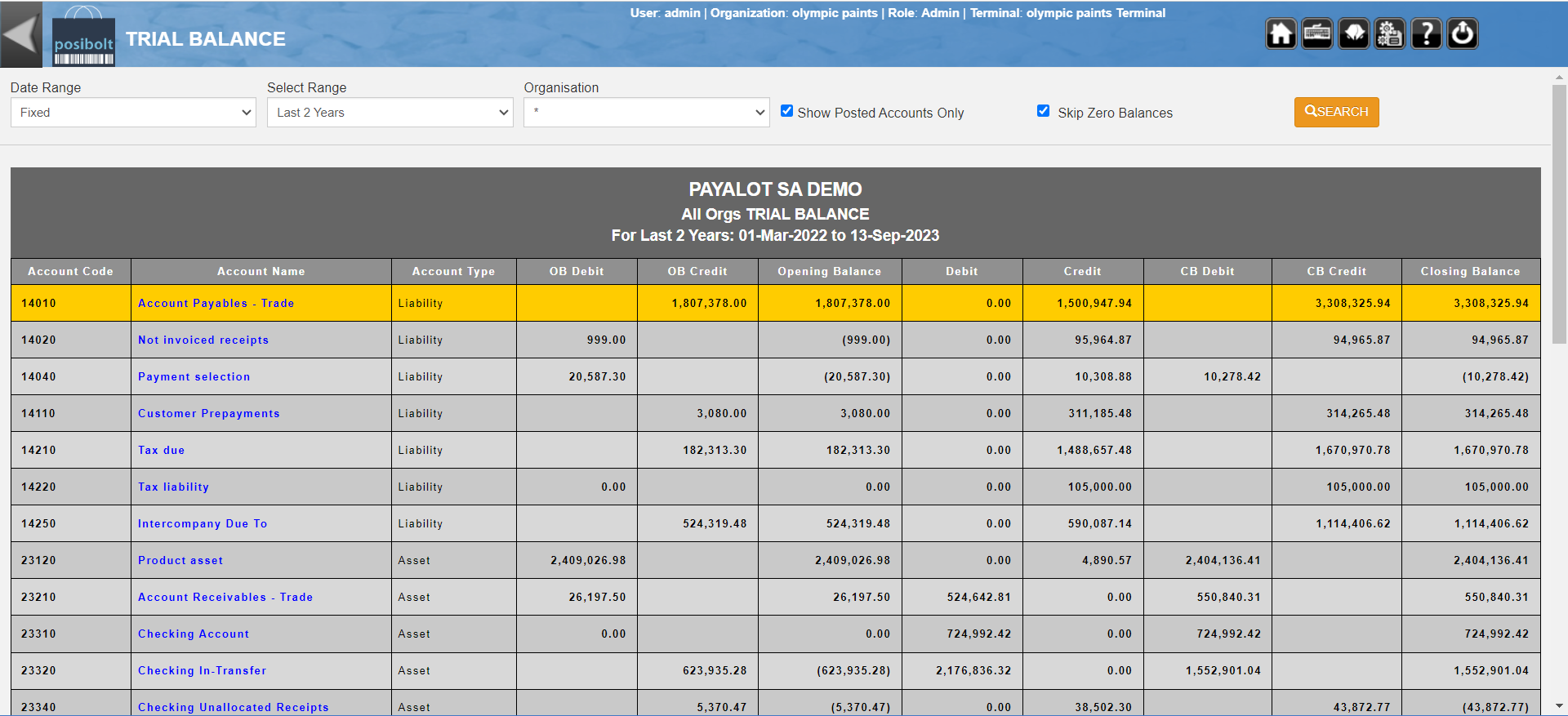This screenshot has height=716, width=1568.
Task: Click the orange SEARCH button
Action: [x=1336, y=112]
